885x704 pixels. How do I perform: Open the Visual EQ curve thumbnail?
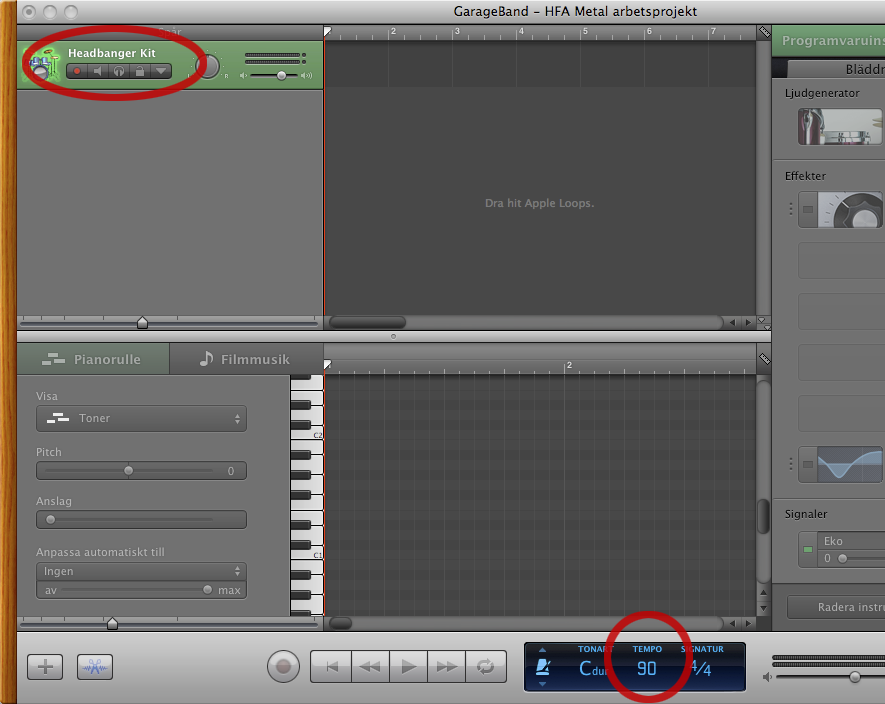(849, 464)
